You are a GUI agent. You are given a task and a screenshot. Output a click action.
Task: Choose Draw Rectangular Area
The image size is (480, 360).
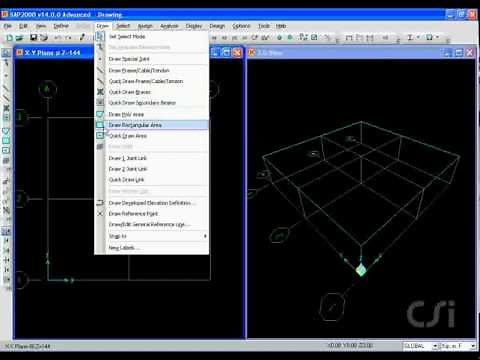tap(152, 125)
